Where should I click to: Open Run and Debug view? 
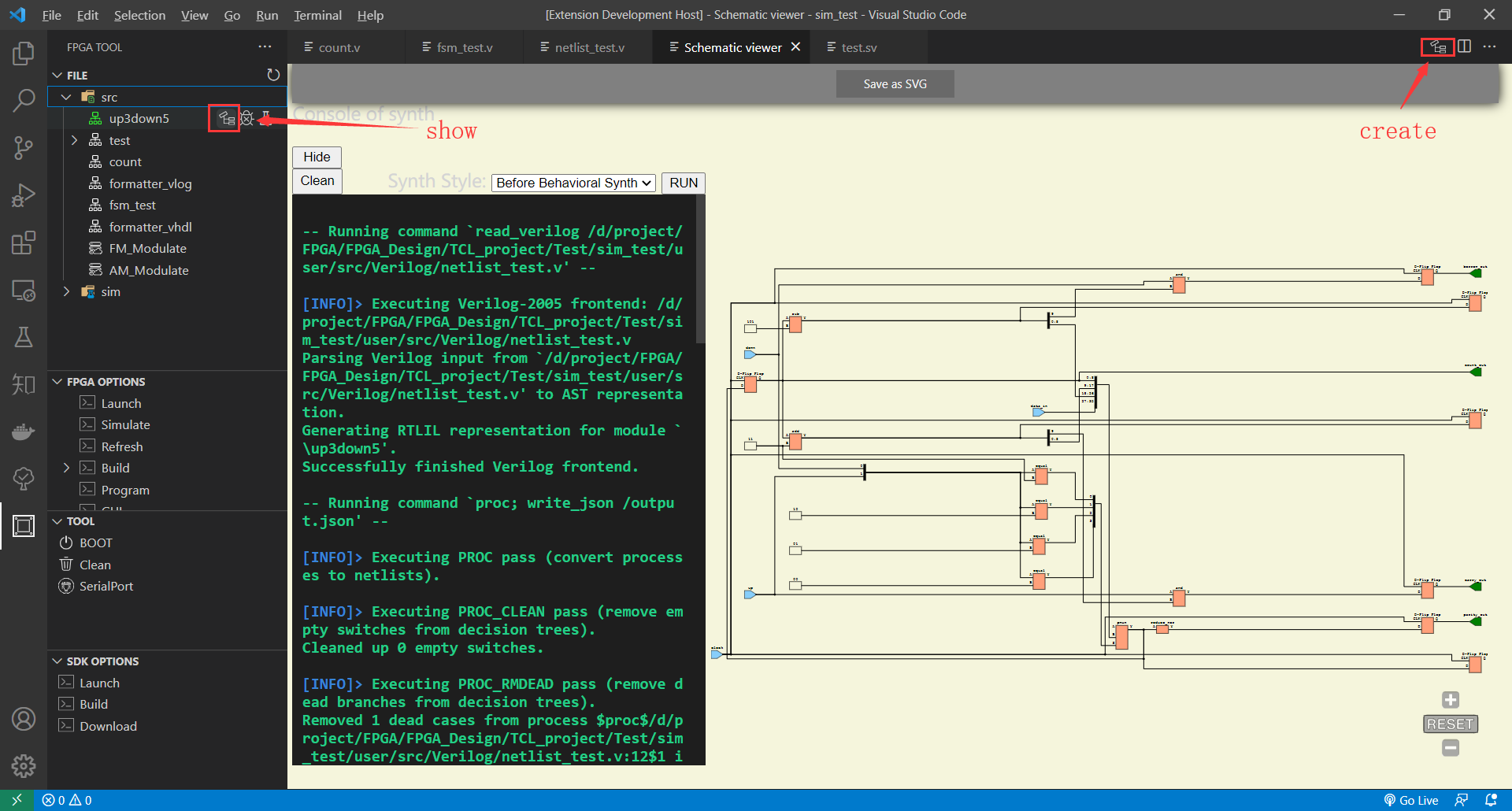pos(24,195)
